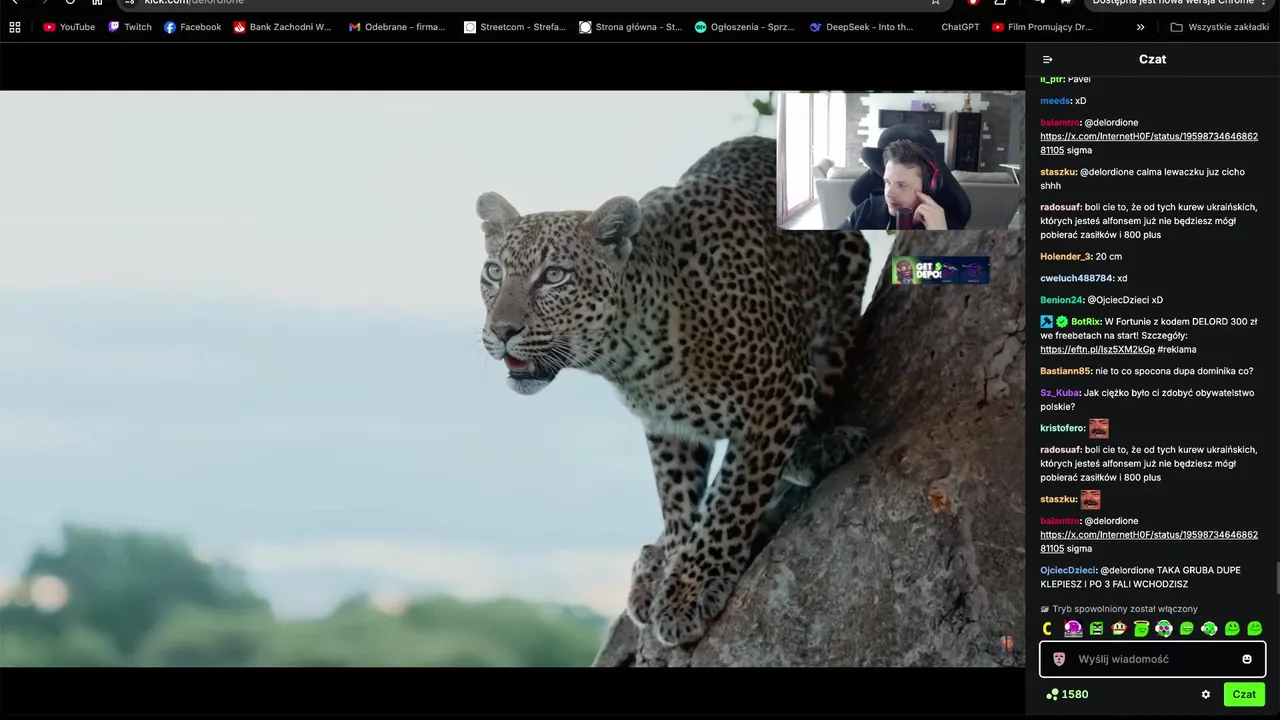The width and height of the screenshot is (1280, 720).
Task: Insert the green emote with pink glasses and headphones
Action: click(x=1164, y=629)
